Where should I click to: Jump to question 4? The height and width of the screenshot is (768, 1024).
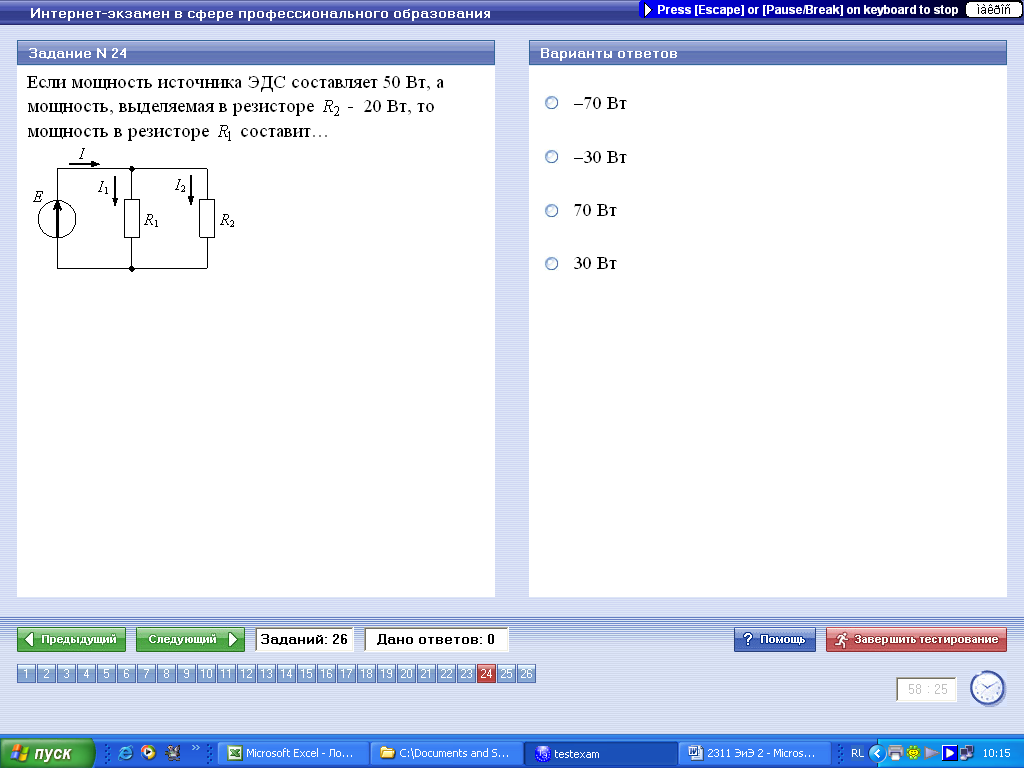86,673
